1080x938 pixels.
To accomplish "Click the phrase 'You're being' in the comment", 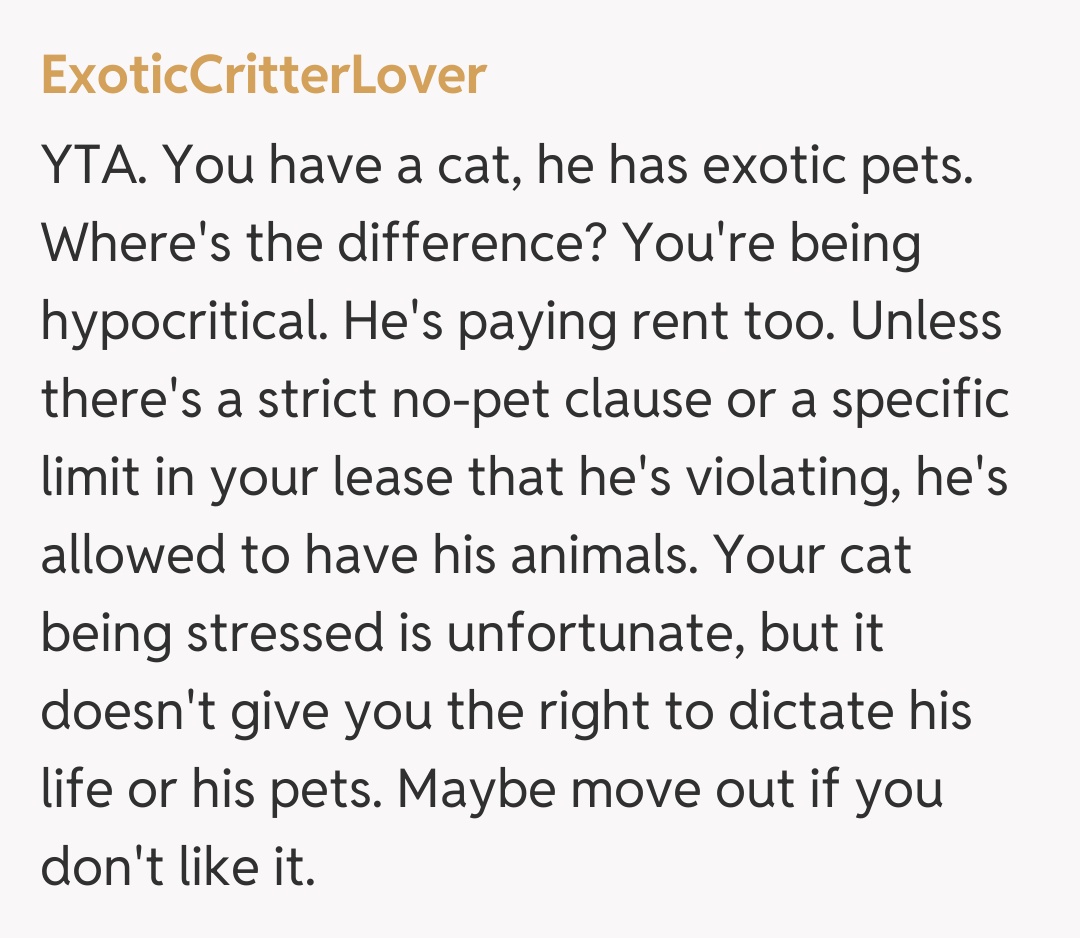I will [x=771, y=243].
